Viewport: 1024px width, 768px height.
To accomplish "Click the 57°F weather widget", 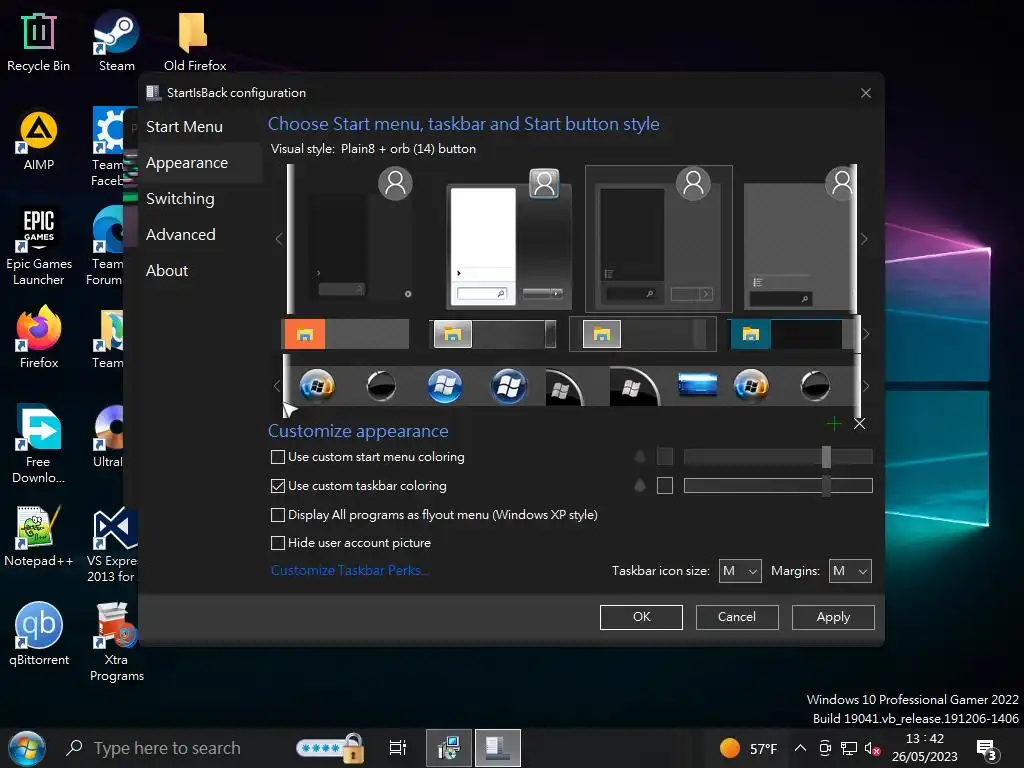I will [748, 748].
